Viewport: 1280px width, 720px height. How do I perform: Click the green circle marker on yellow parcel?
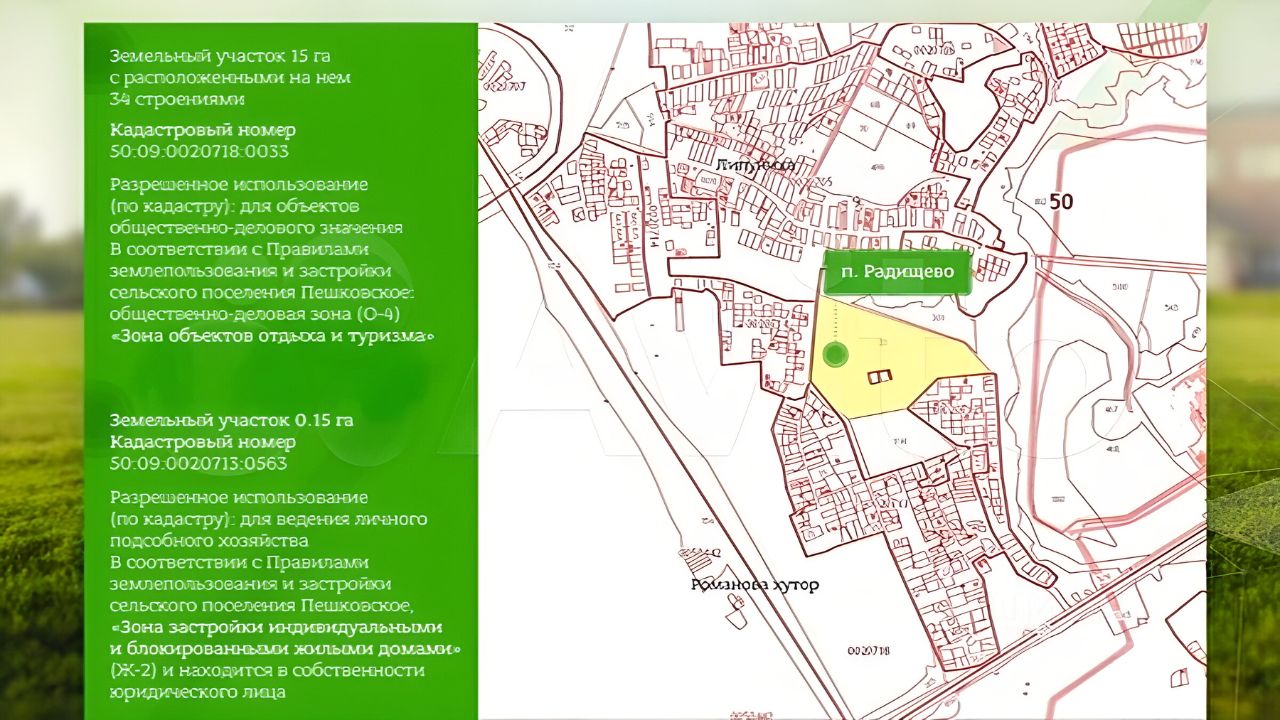pos(836,354)
